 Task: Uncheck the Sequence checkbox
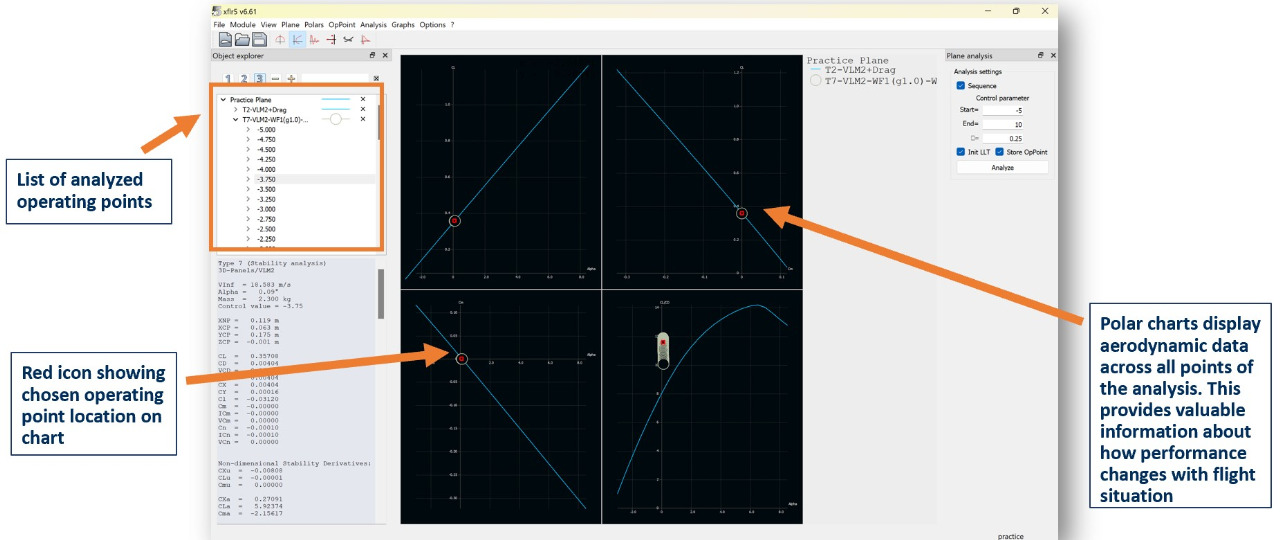point(961,86)
